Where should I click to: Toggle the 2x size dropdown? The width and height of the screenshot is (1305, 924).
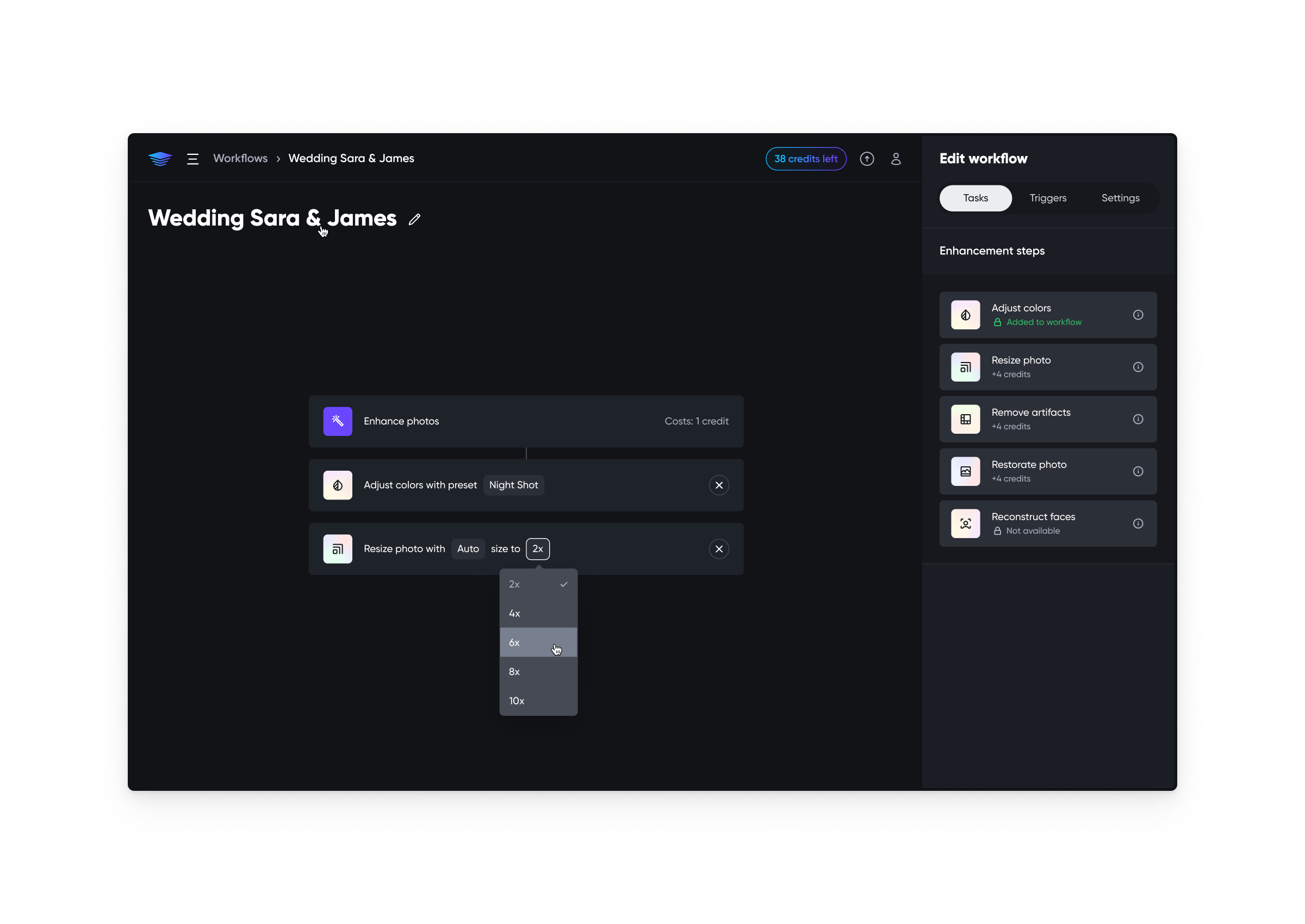pyautogui.click(x=537, y=548)
